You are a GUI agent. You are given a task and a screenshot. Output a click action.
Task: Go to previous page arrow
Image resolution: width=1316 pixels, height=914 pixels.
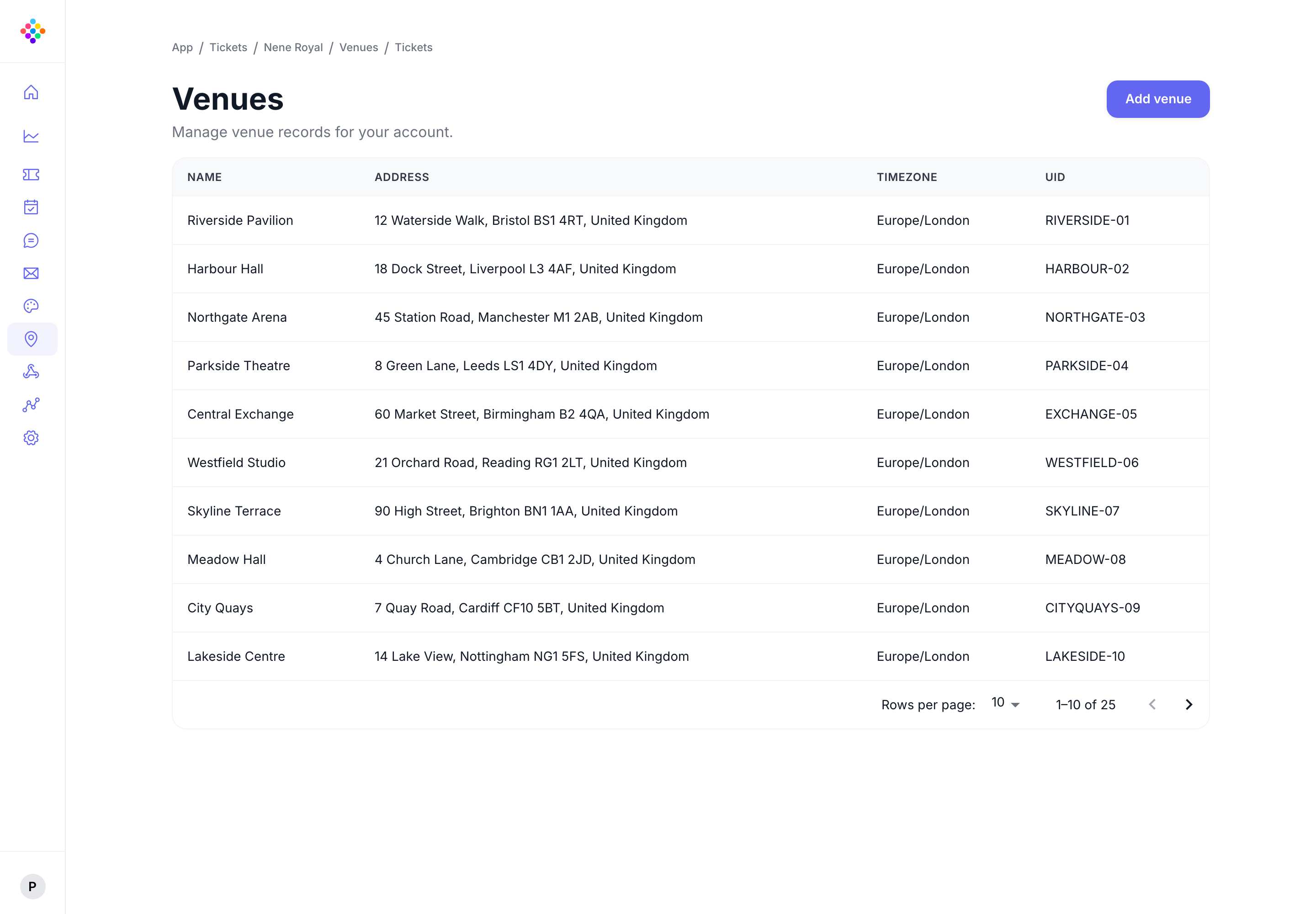(x=1152, y=704)
